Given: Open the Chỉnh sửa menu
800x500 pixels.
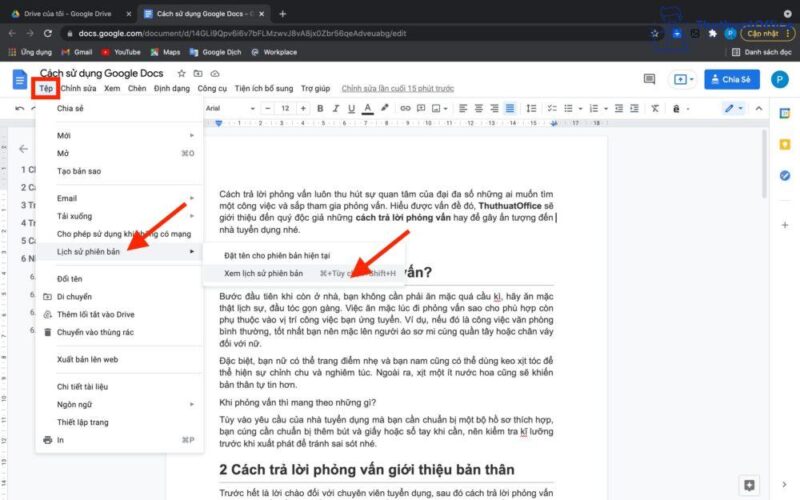Looking at the screenshot, I should point(78,88).
